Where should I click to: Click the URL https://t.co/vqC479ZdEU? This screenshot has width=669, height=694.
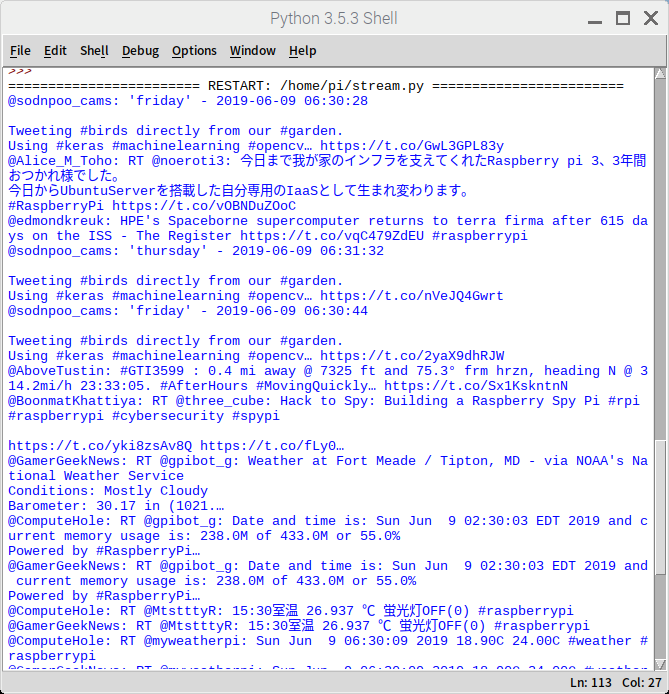(332, 236)
